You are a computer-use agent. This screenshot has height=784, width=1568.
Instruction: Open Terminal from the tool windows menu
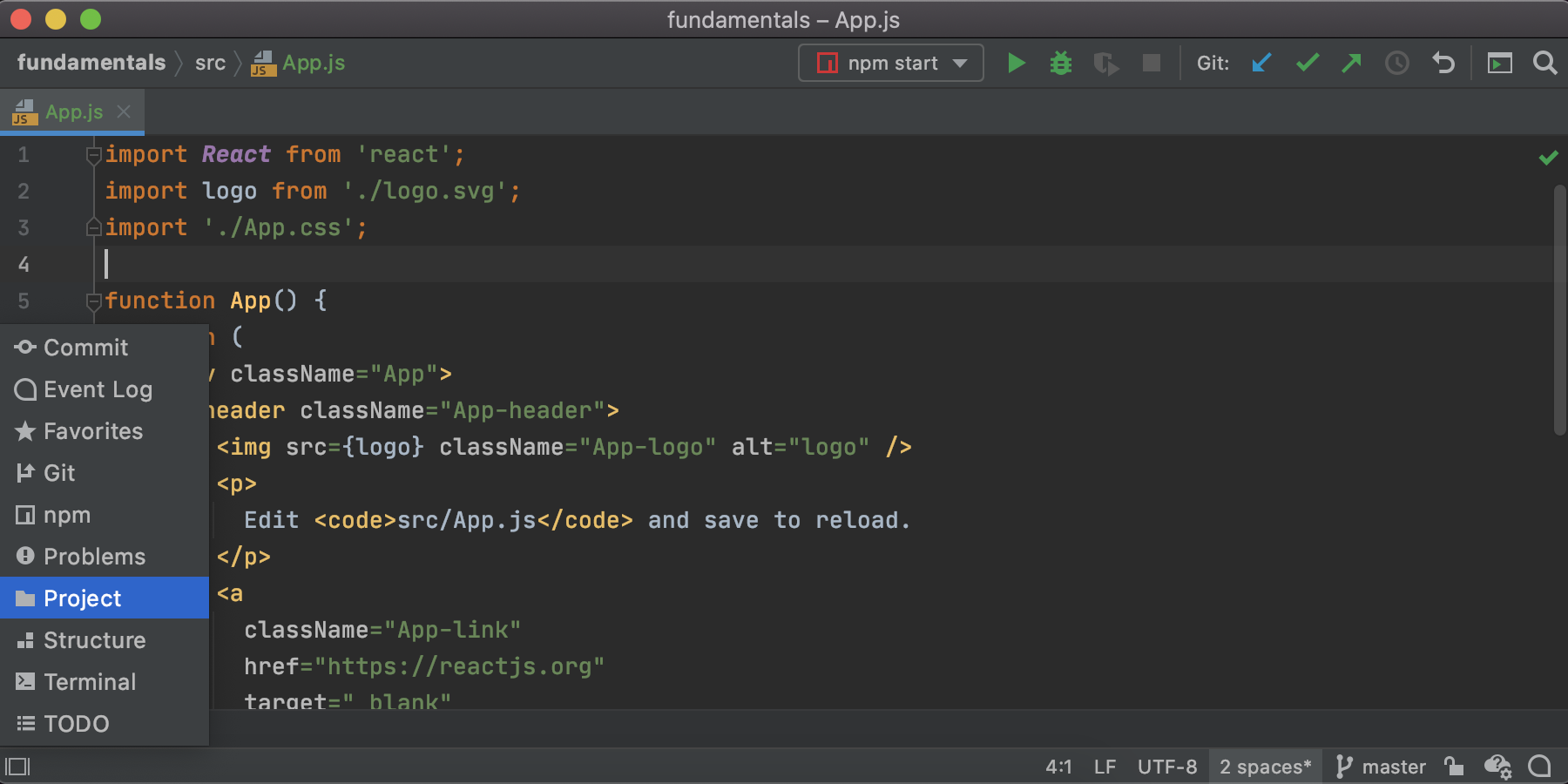(x=90, y=681)
